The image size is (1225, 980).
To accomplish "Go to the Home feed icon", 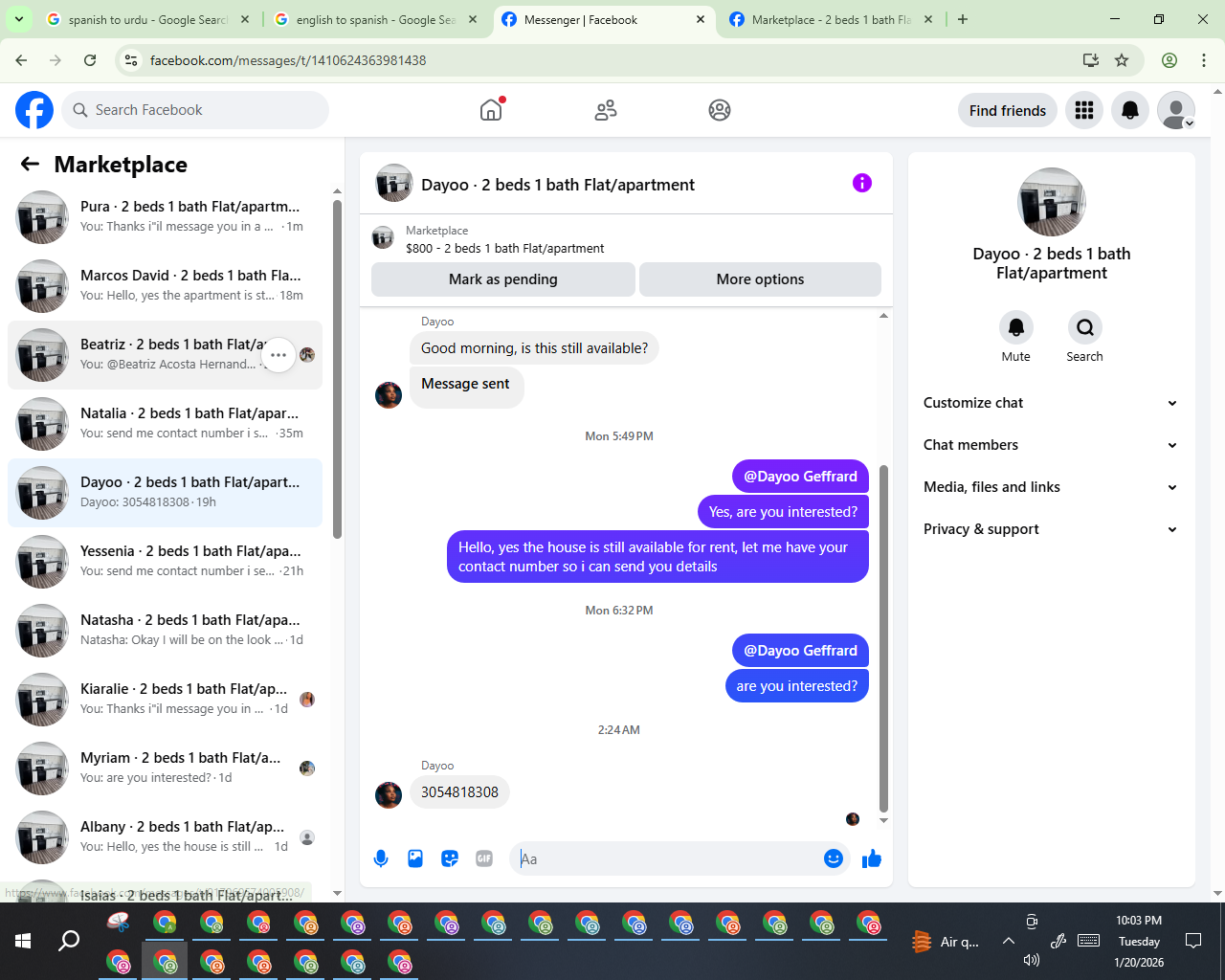I will click(491, 110).
